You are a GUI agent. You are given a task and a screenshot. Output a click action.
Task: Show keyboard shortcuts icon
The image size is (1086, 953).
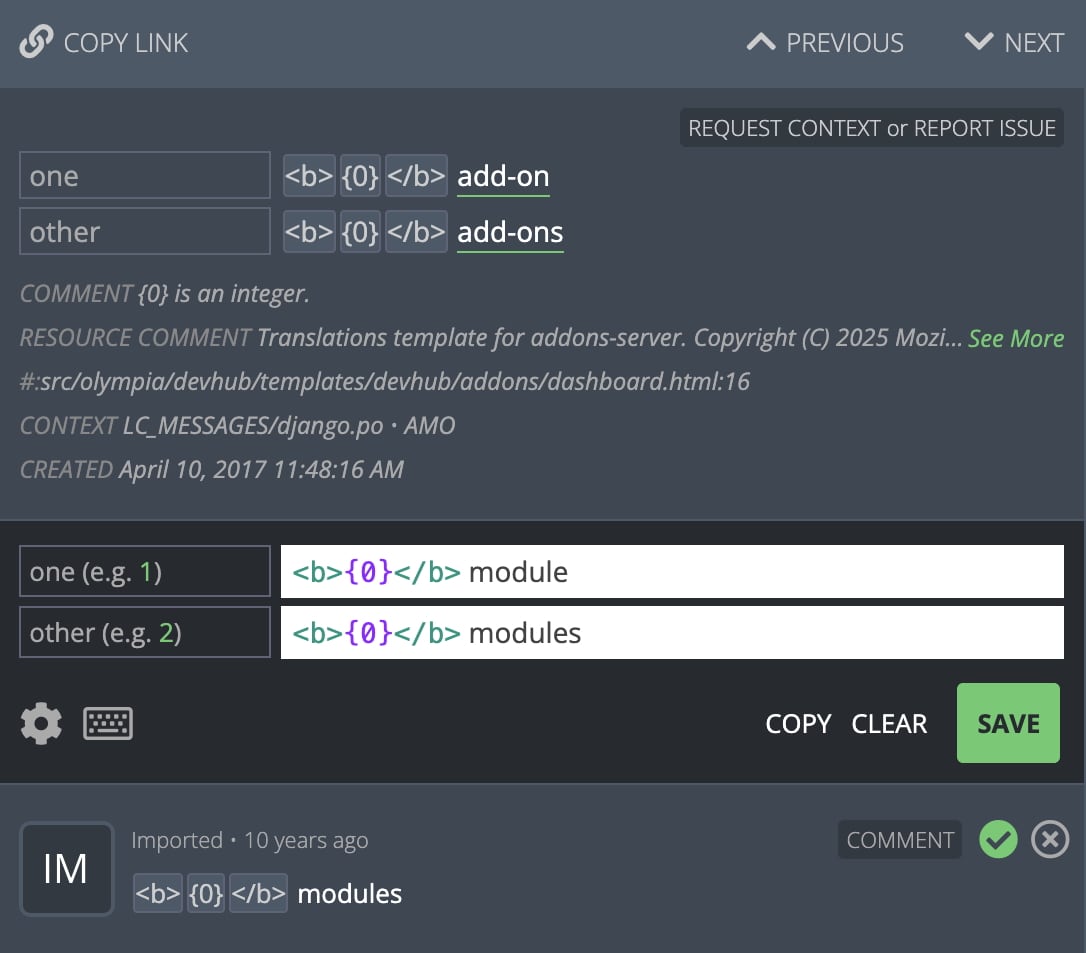coord(108,723)
